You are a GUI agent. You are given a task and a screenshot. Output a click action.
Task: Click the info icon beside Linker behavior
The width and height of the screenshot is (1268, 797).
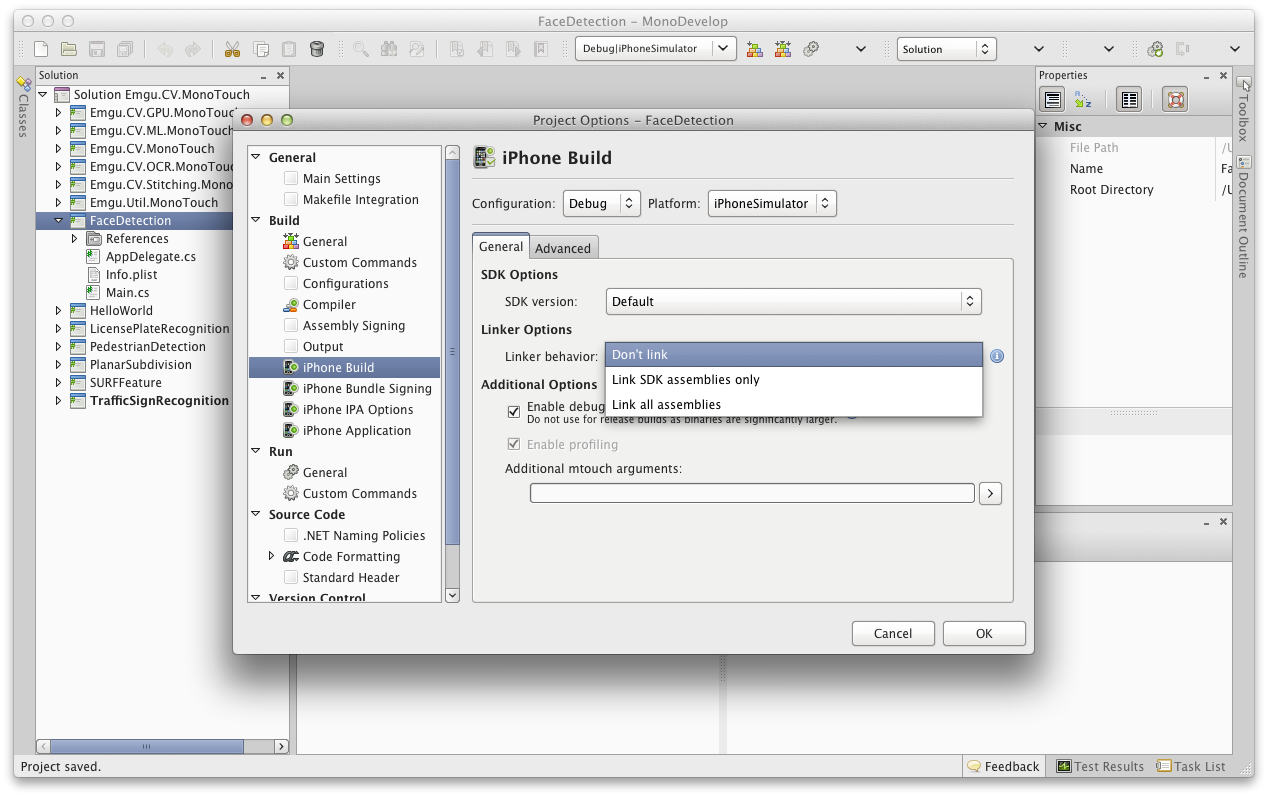click(x=997, y=356)
